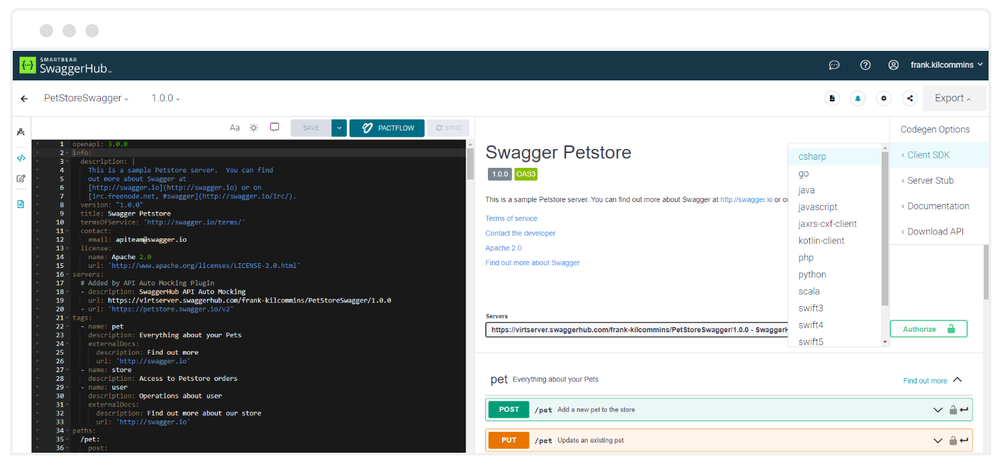Choose php client SDK

pyautogui.click(x=834, y=258)
